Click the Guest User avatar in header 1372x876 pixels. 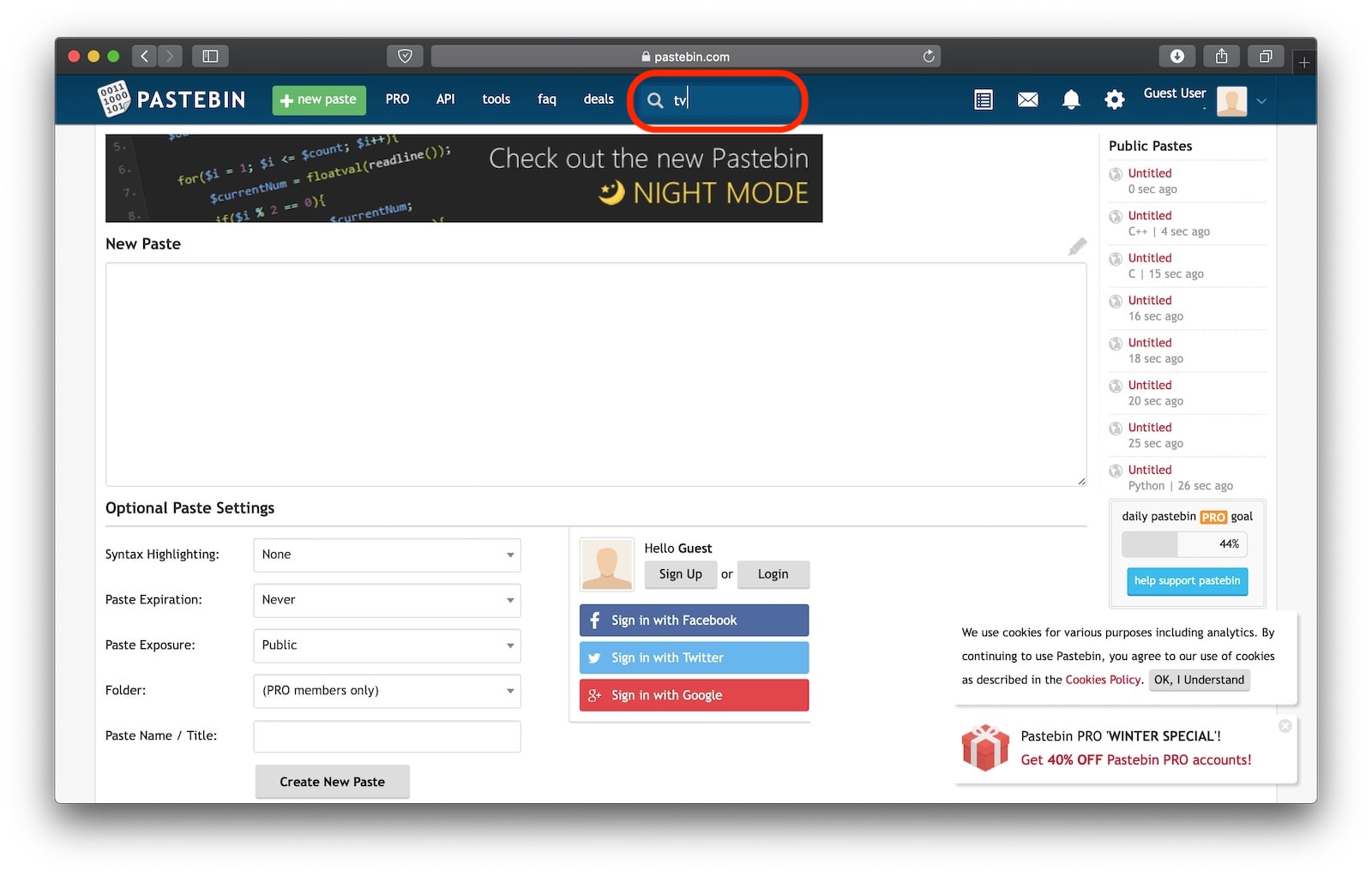coord(1231,101)
